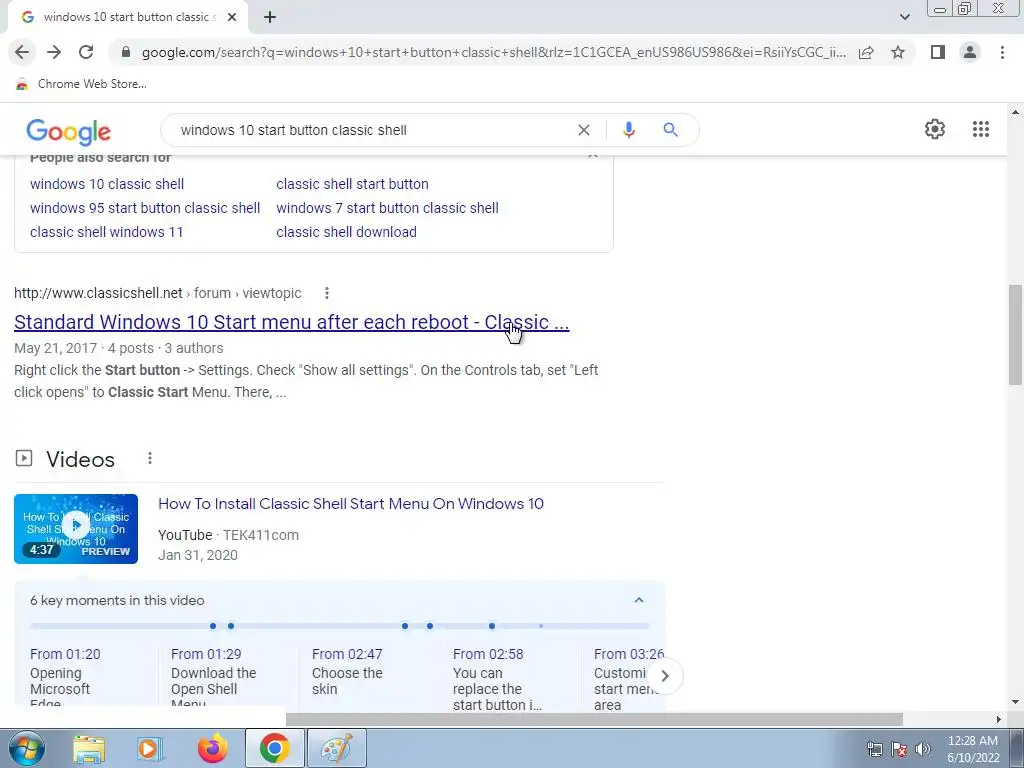Viewport: 1024px width, 768px height.
Task: Close the Google search tab
Action: point(232,17)
